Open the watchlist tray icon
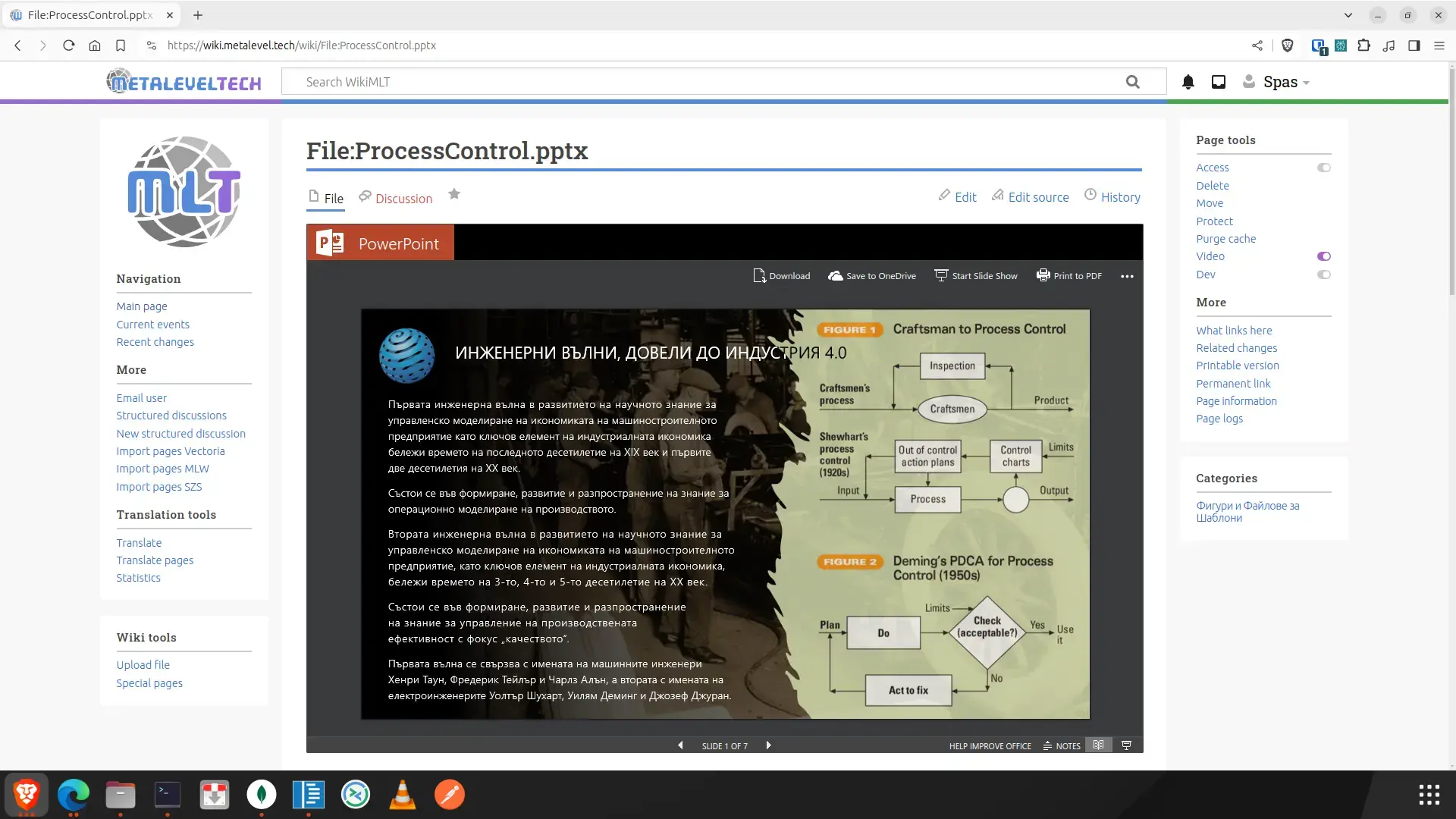1456x819 pixels. pyautogui.click(x=1219, y=82)
